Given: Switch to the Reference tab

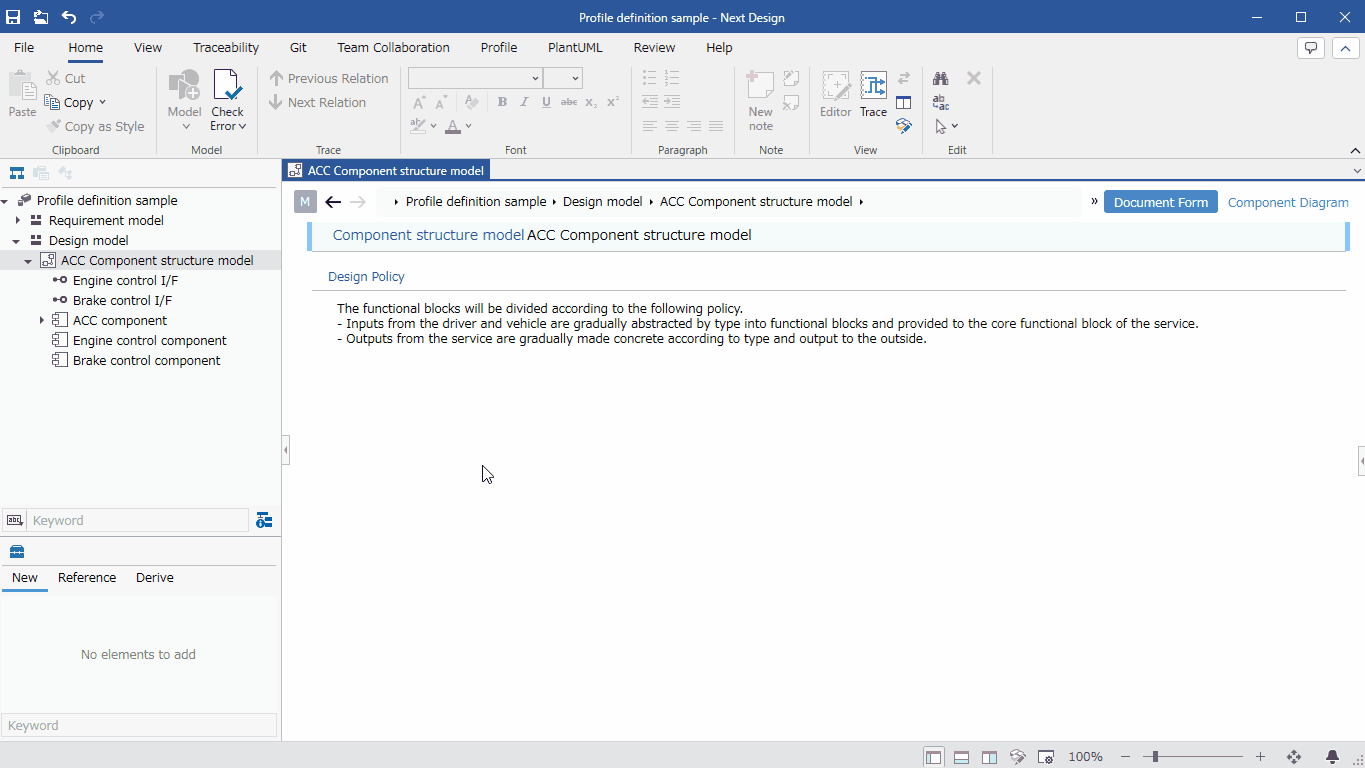Looking at the screenshot, I should tap(87, 577).
